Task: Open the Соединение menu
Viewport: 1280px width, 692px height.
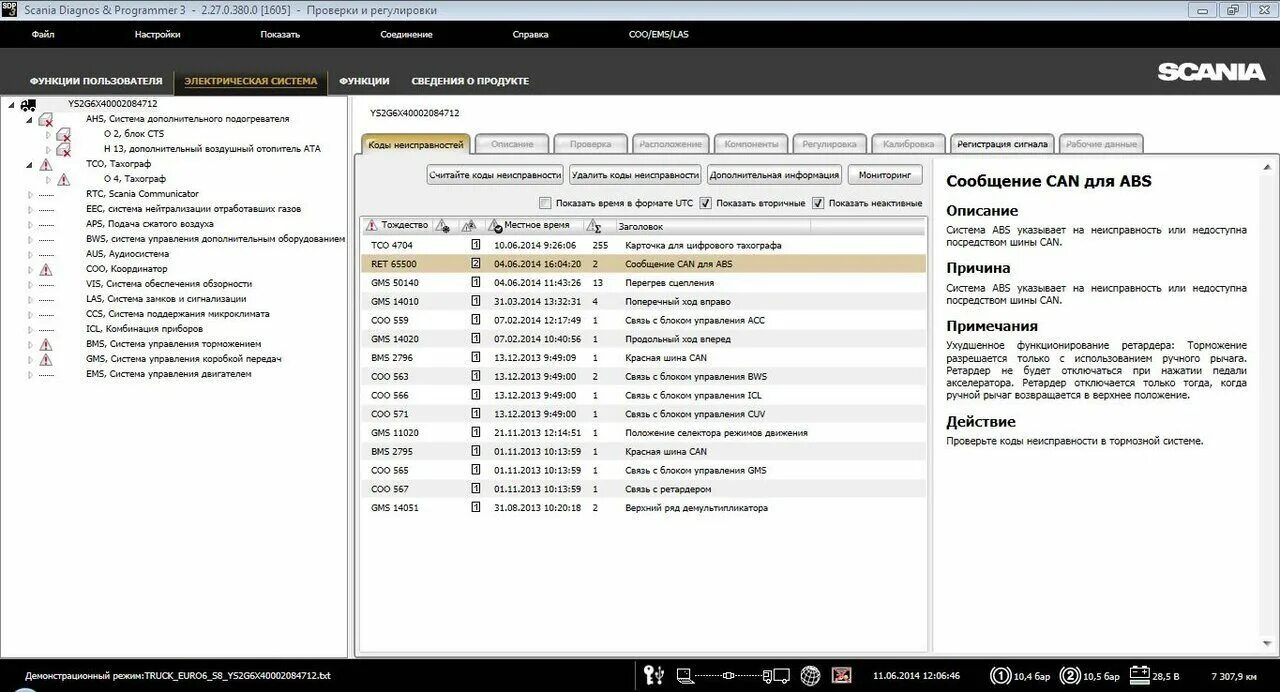Action: tap(406, 34)
